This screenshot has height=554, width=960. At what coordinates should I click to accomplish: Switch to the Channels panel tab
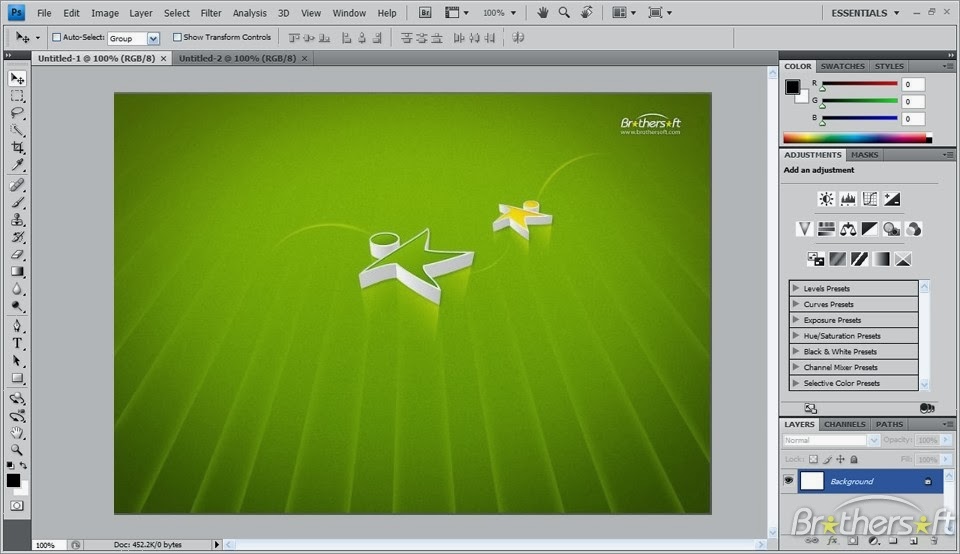coord(844,424)
